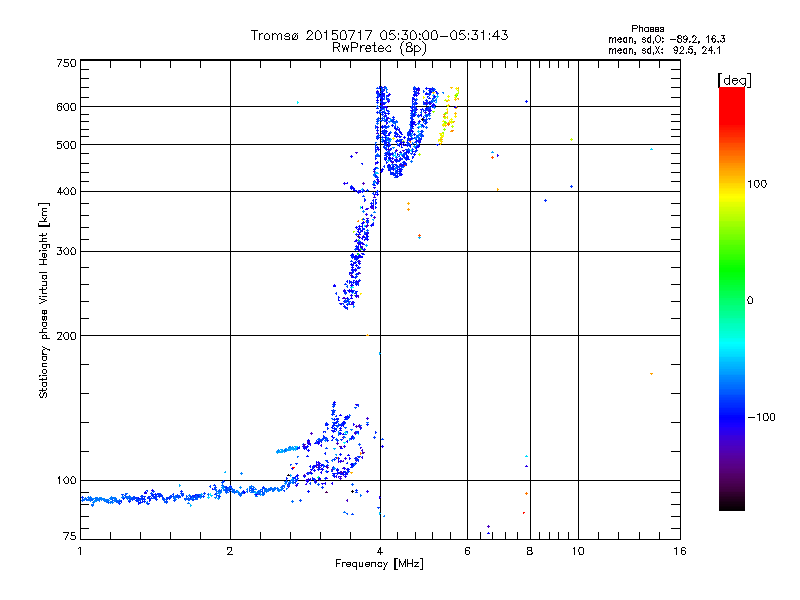The width and height of the screenshot is (800, 600).
Task: Click the 'Frequency [MHz]' axis label
Action: (x=379, y=564)
